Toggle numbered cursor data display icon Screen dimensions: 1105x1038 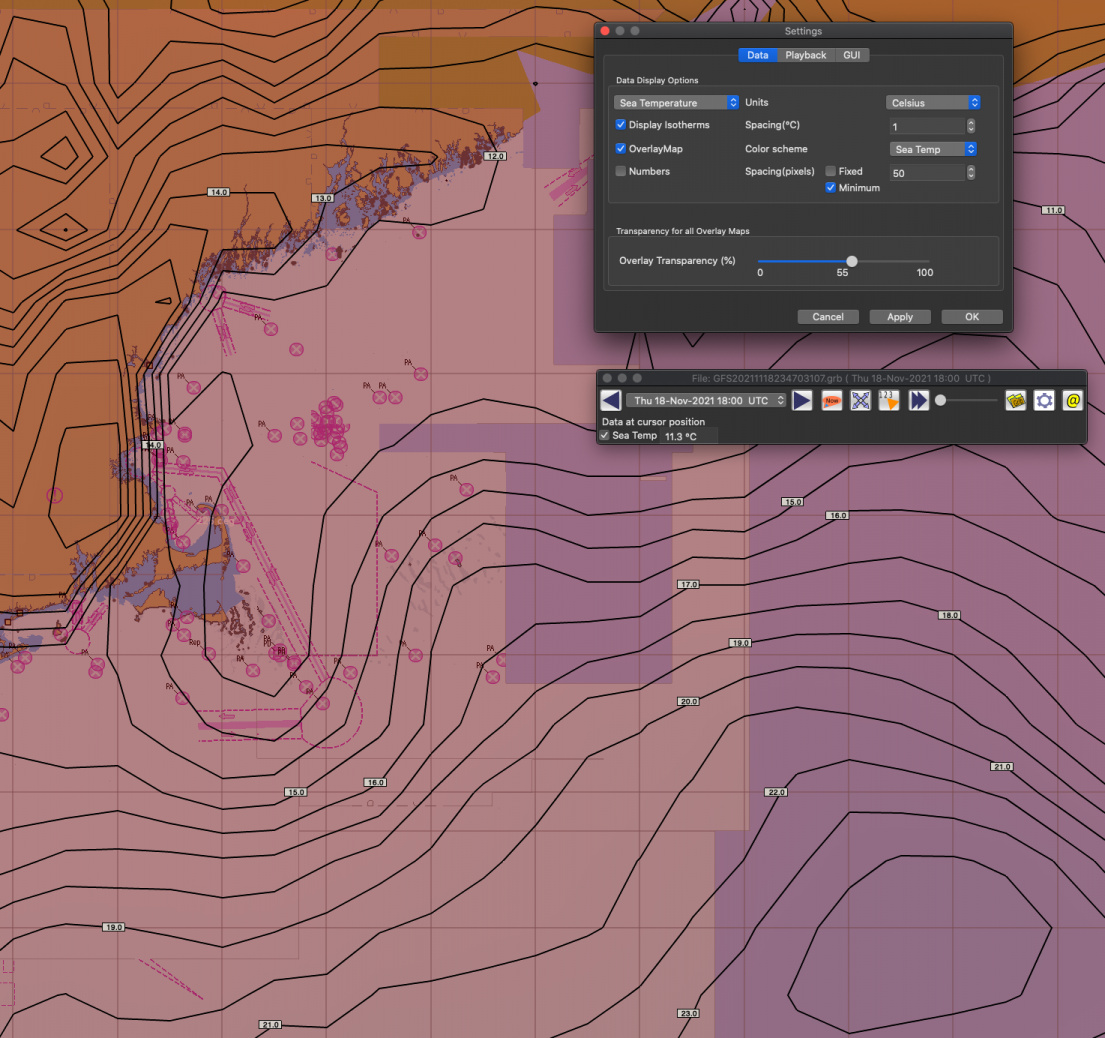(889, 400)
